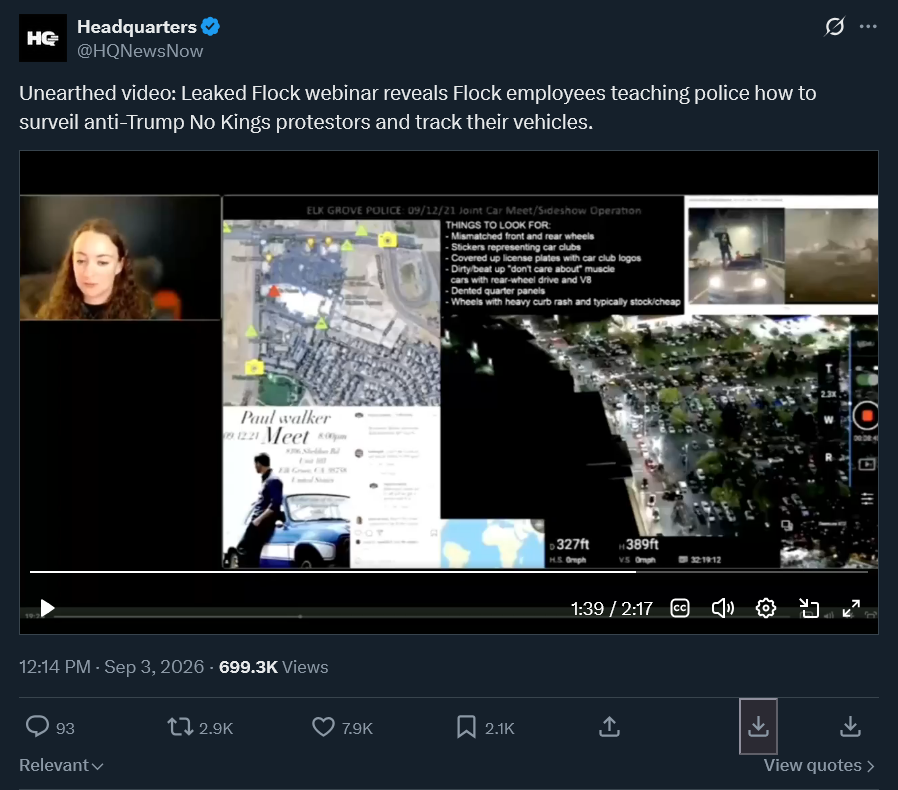Open the @HQNewsNow handle link
Image resolution: width=898 pixels, height=790 pixels.
click(140, 51)
